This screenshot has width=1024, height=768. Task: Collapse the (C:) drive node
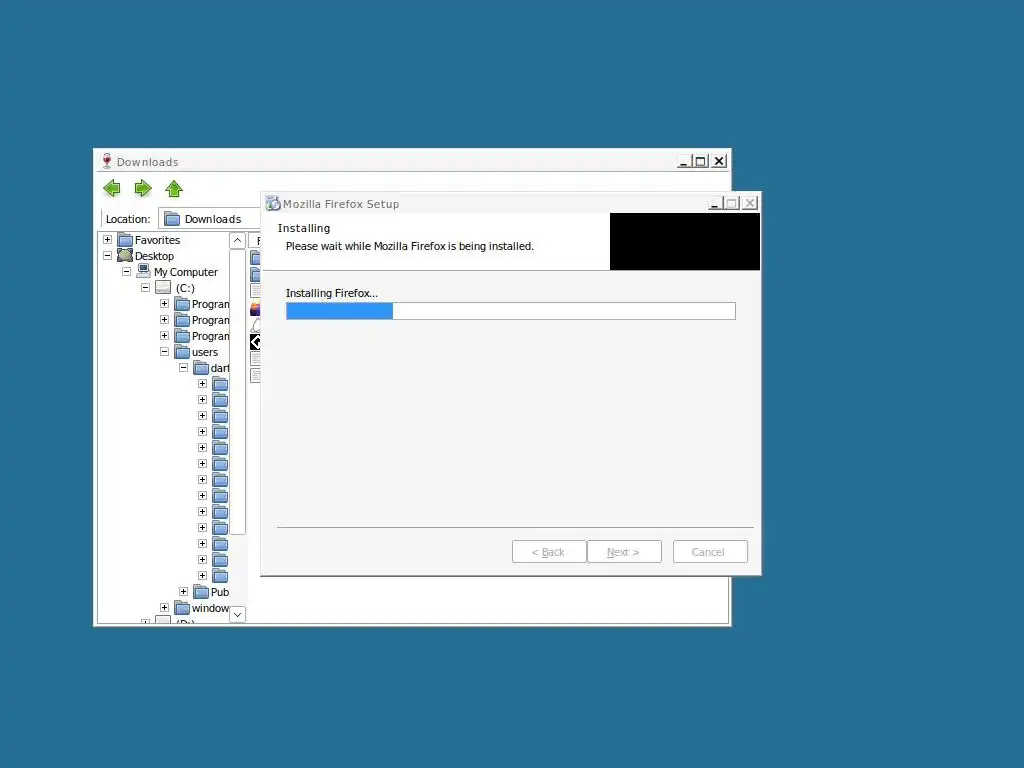tap(146, 287)
